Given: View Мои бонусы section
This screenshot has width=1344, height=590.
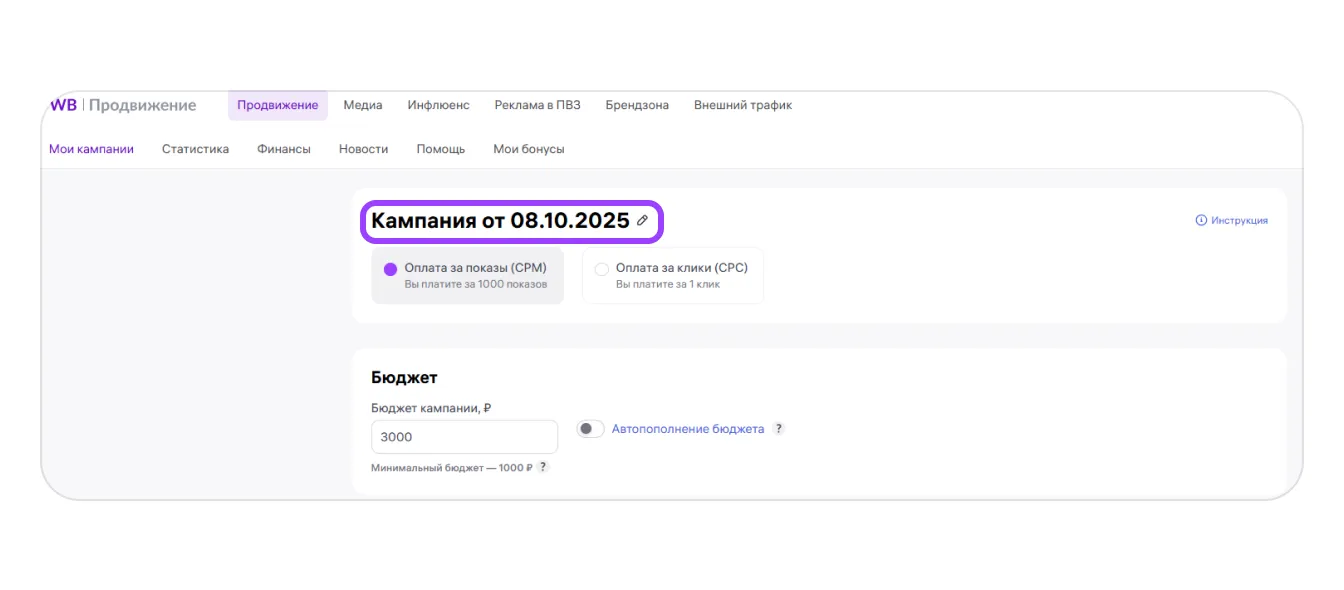Looking at the screenshot, I should point(528,149).
